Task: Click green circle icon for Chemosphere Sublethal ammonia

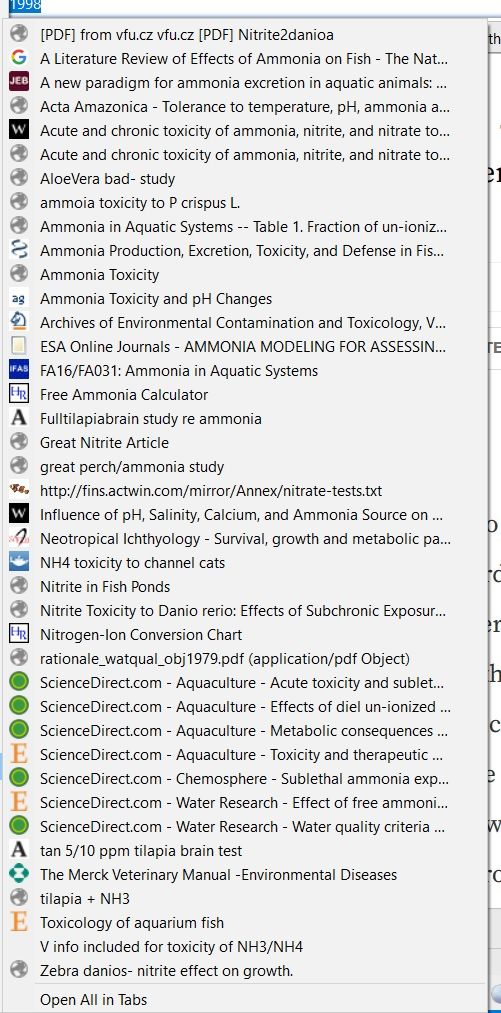Action: click(x=19, y=778)
